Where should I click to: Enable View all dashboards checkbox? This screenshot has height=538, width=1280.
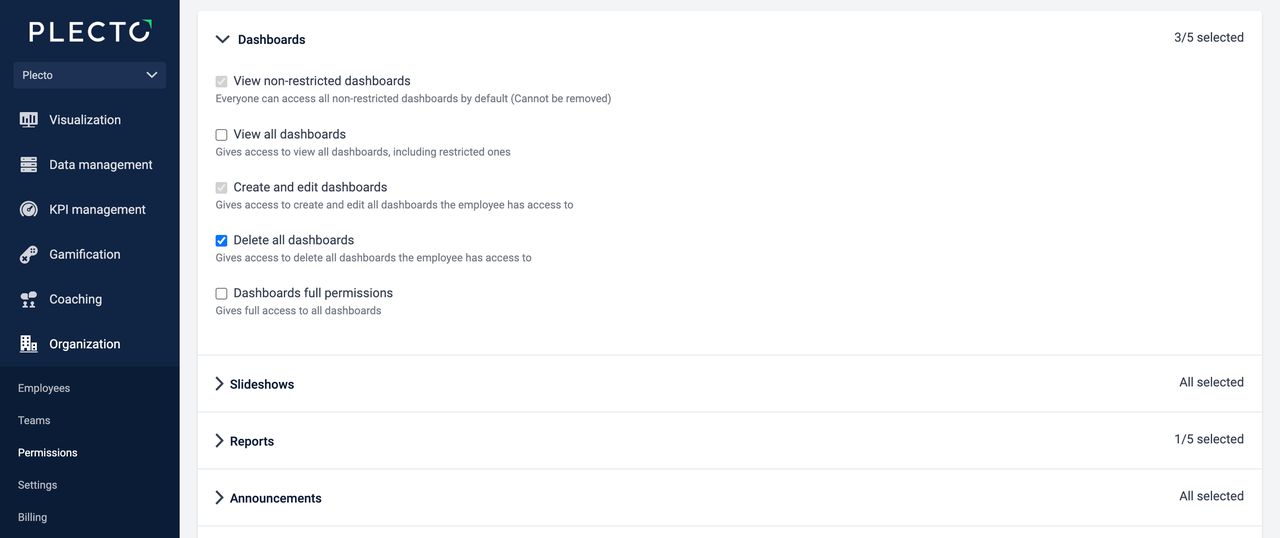click(x=222, y=135)
